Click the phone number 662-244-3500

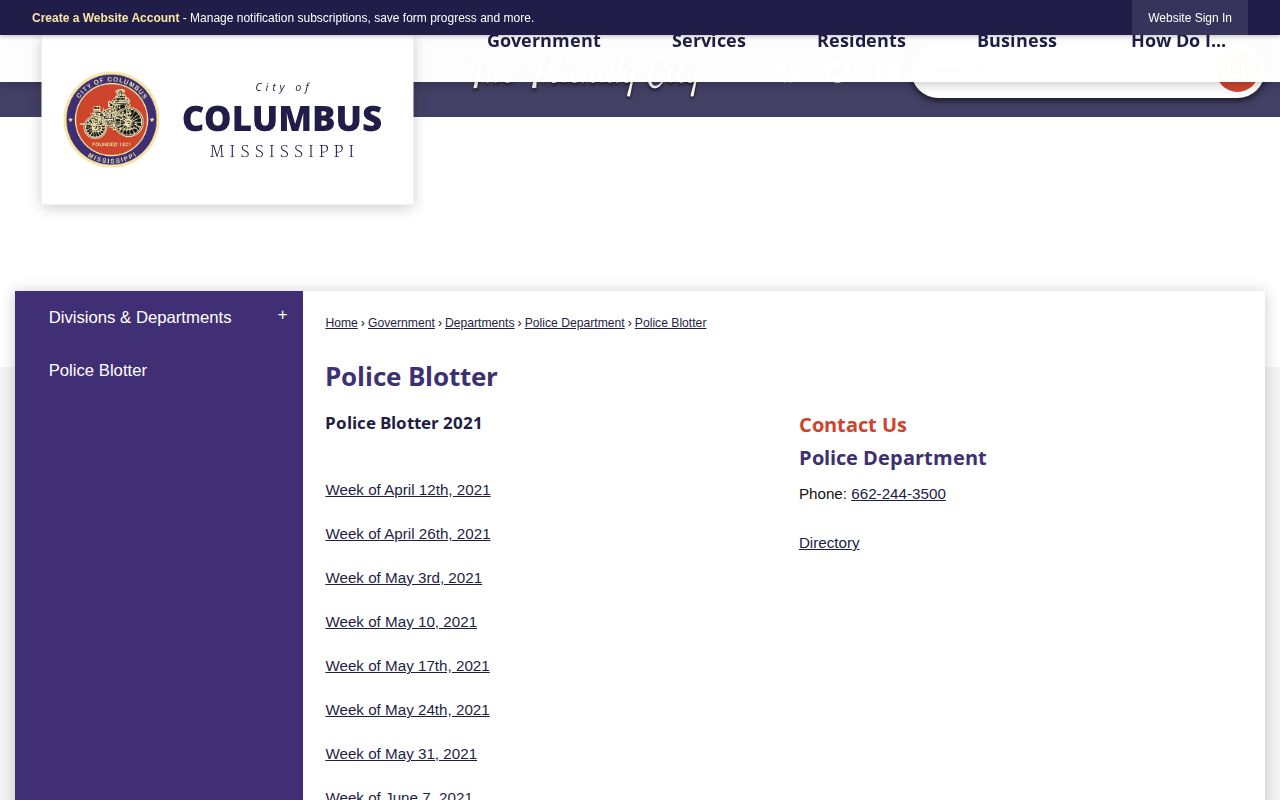point(898,494)
